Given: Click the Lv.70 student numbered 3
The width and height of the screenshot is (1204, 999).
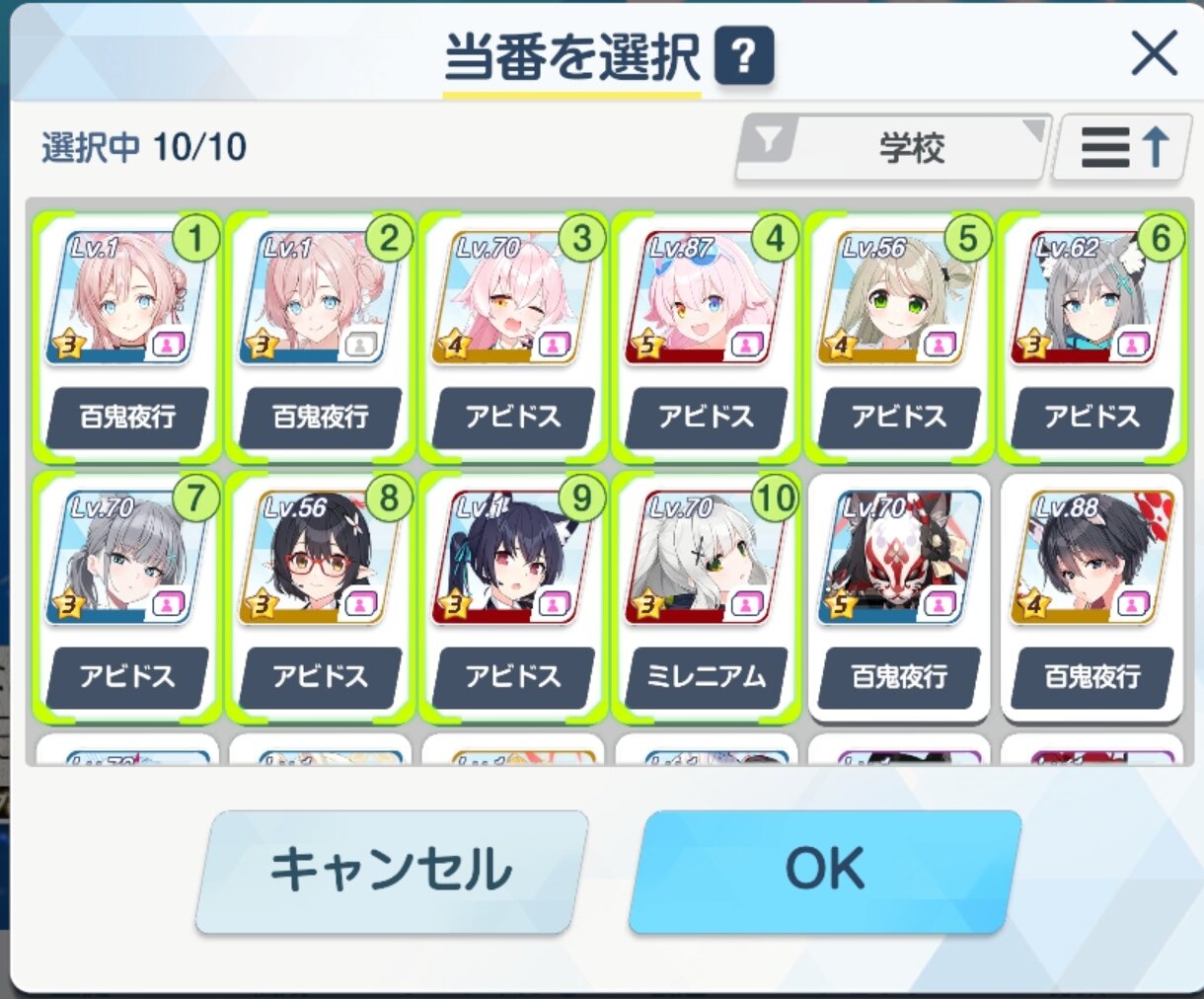Looking at the screenshot, I should [512, 336].
